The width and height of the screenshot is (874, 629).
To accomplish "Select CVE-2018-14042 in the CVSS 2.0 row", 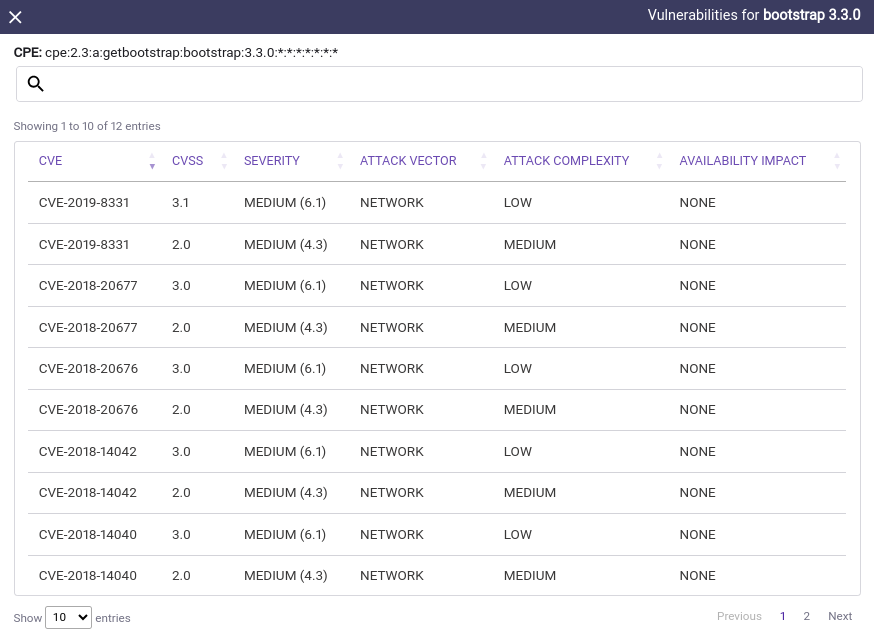I will 88,492.
